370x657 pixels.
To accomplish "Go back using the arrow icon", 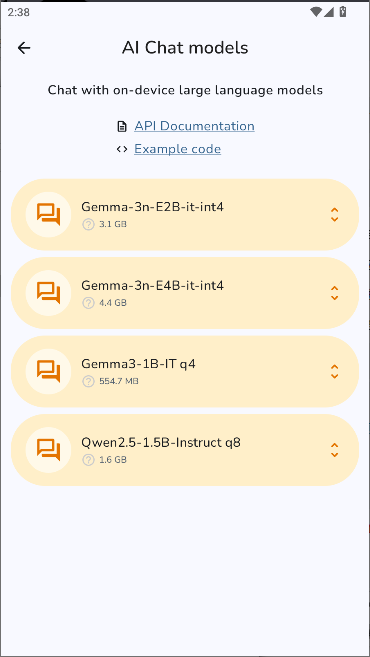I will click(x=24, y=48).
